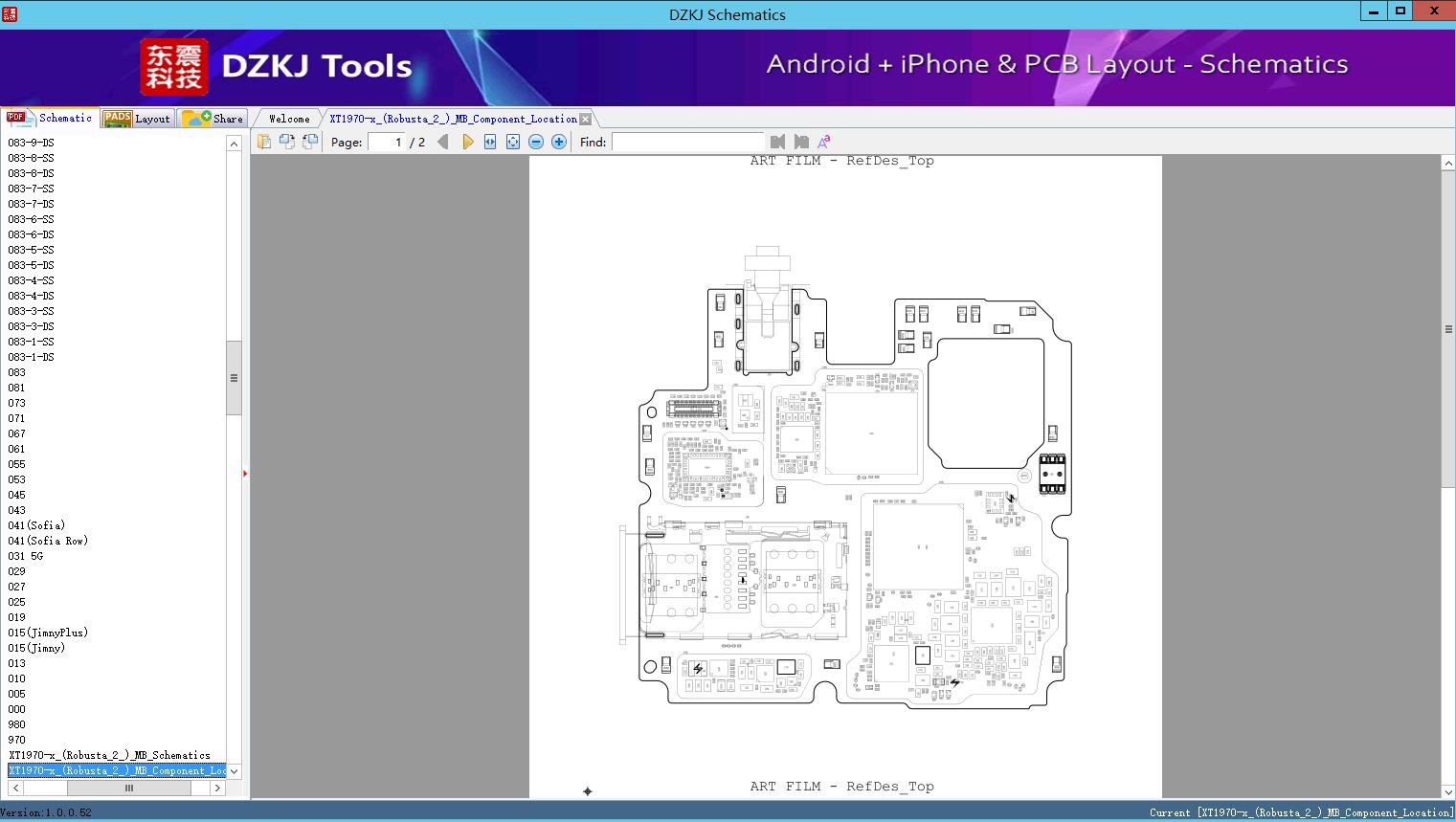Click the Find search box
Image resolution: width=1456 pixels, height=822 pixels.
click(x=687, y=142)
